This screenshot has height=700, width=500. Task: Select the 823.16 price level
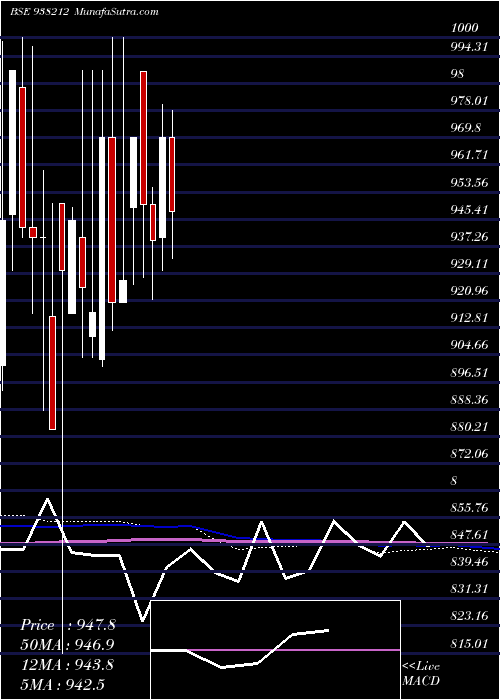pyautogui.click(x=469, y=617)
